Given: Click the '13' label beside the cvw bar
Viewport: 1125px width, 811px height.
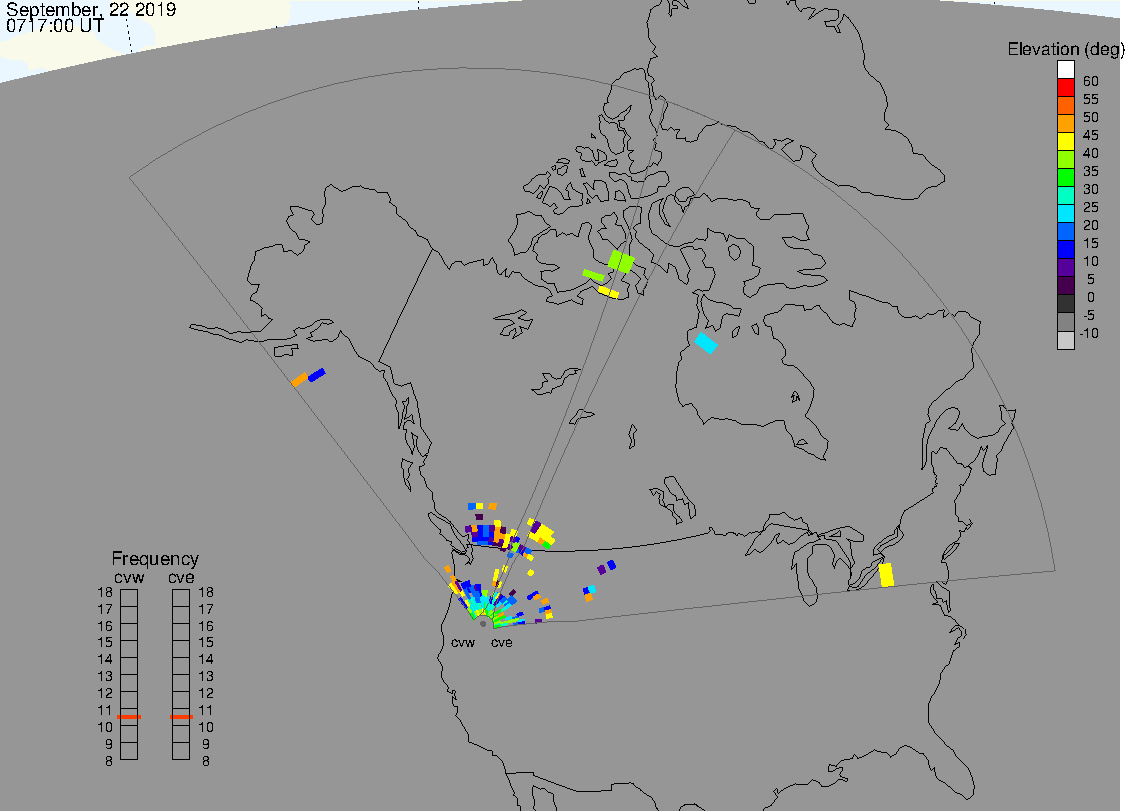Looking at the screenshot, I should (x=105, y=676).
